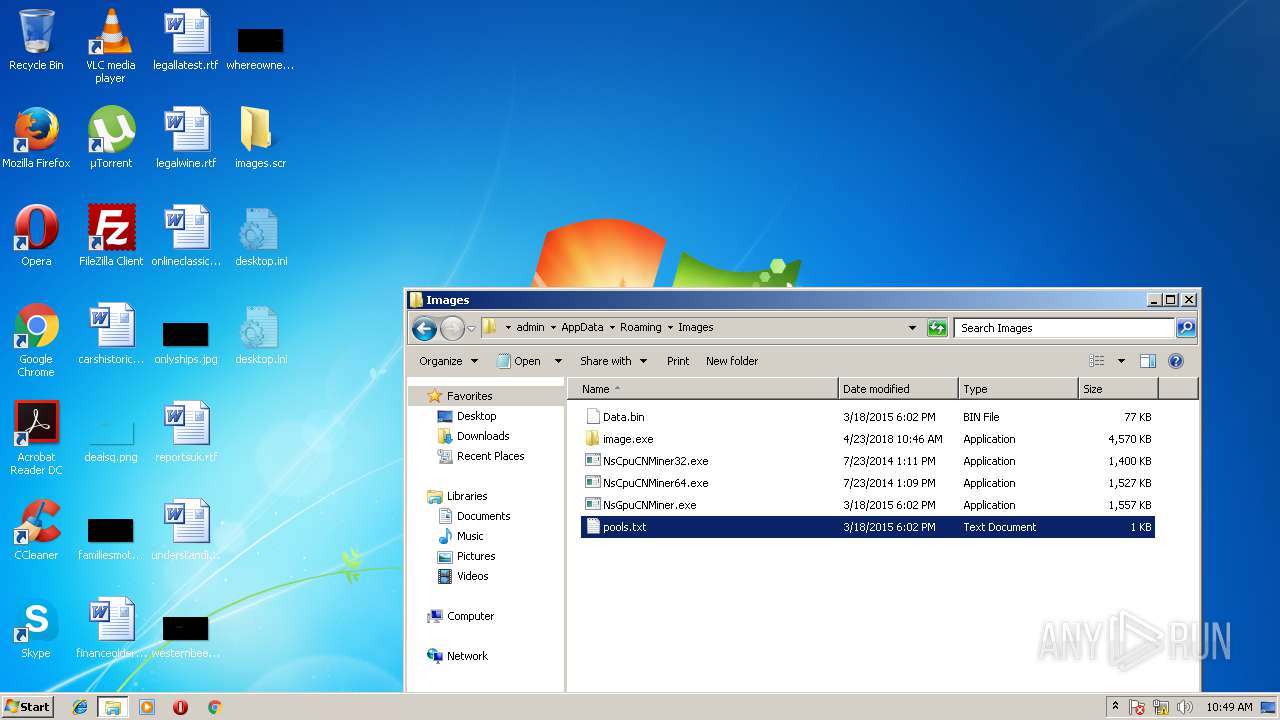1280x720 pixels.
Task: Launch Mozilla Firefox from desktop
Action: (x=36, y=138)
